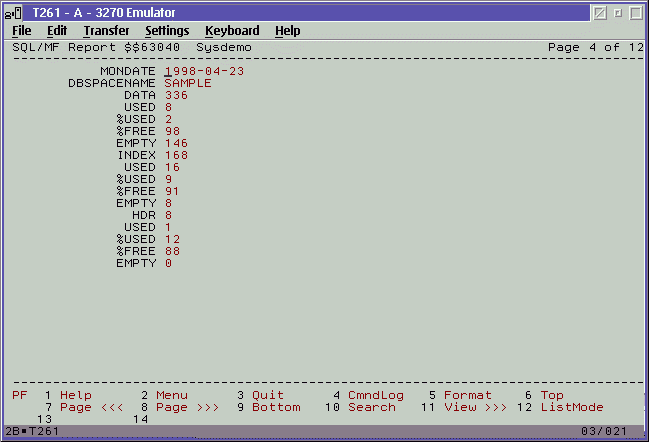
Task: Click the %USED value 12
Action: (x=172, y=239)
